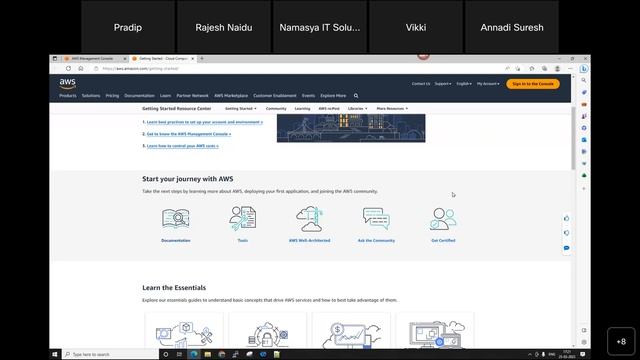Open the blue chat feedback icon

[567, 248]
